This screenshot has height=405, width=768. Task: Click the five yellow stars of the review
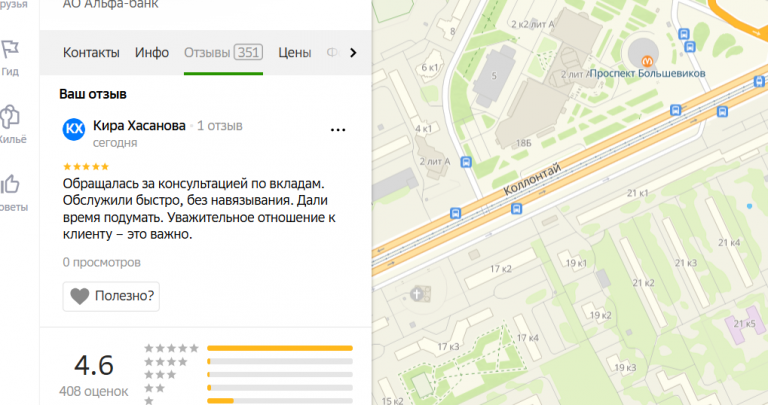86,167
